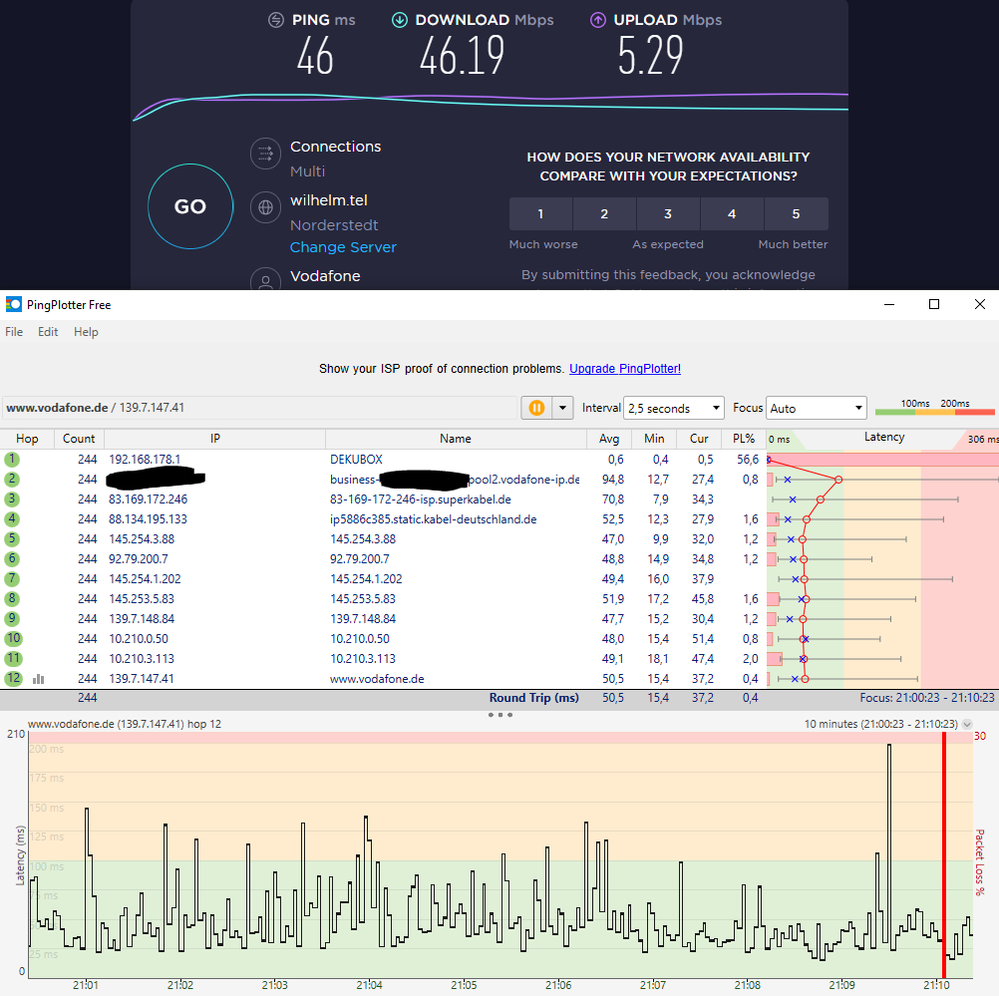Open the 10 minutes time range dropdown
The width and height of the screenshot is (999, 996).
point(967,725)
